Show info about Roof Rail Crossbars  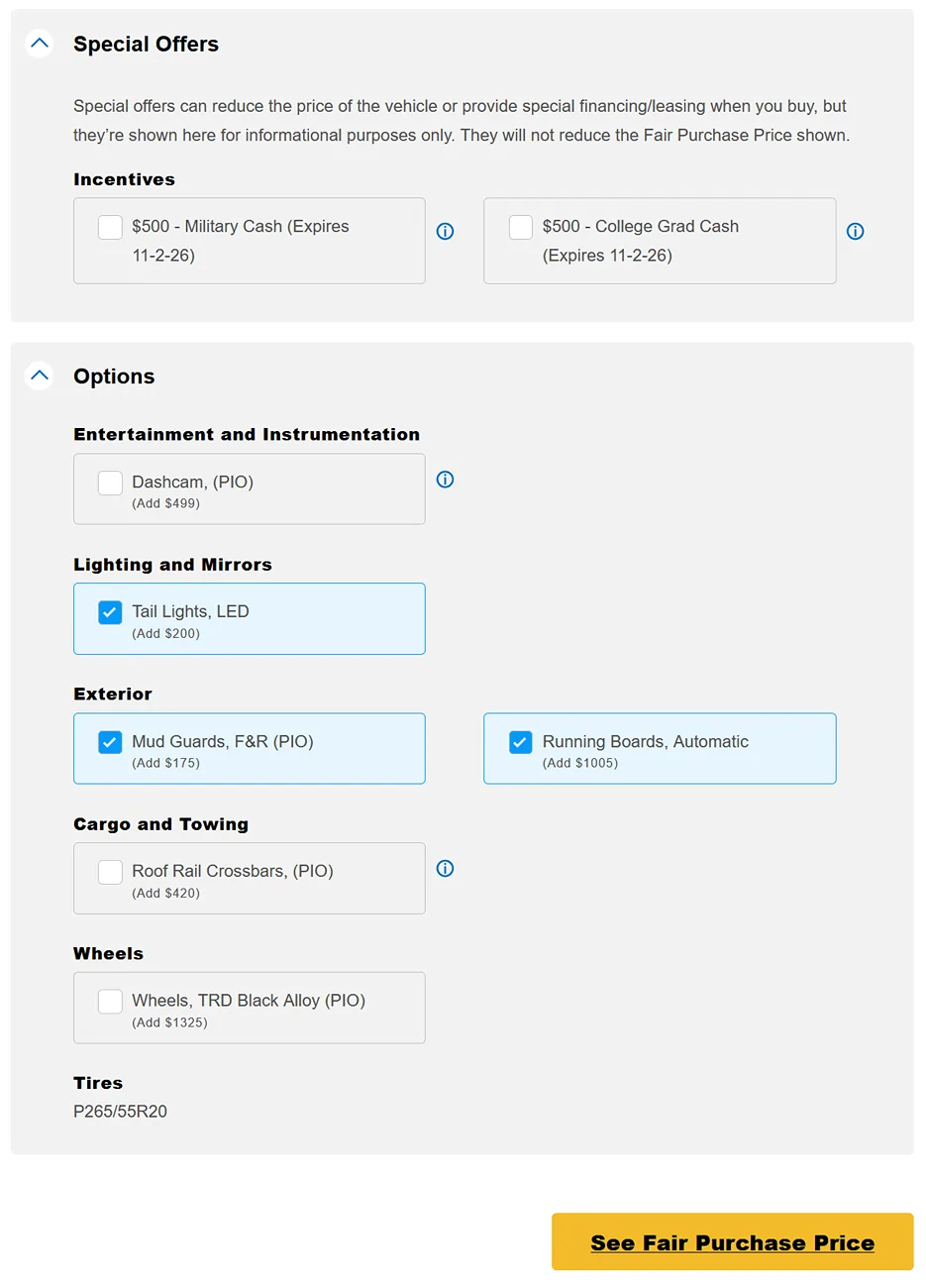(x=446, y=869)
